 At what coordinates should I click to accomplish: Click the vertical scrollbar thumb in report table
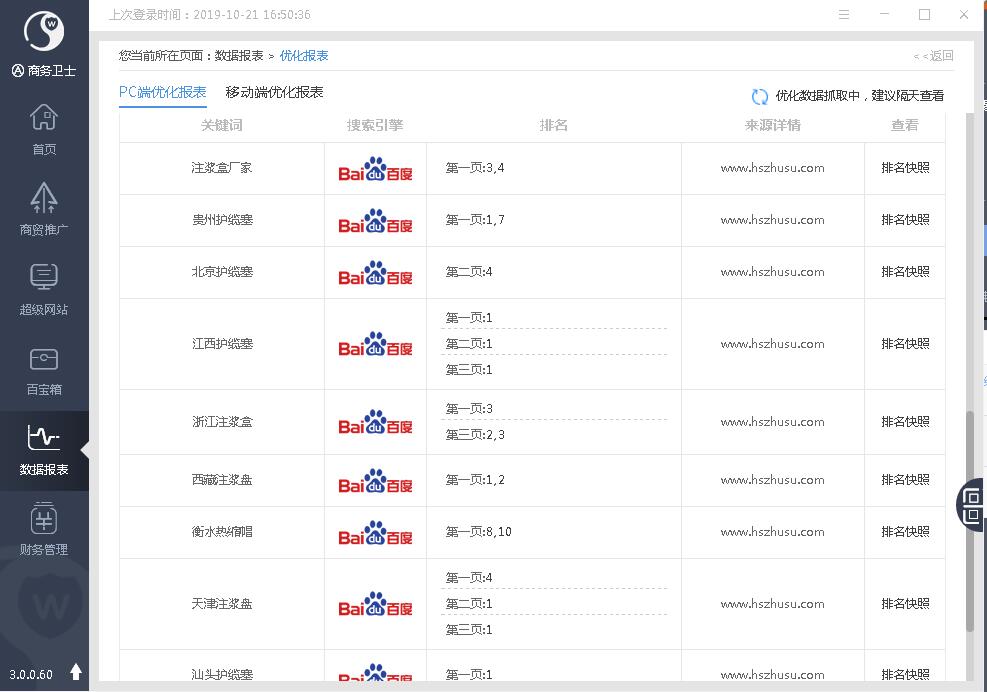969,520
